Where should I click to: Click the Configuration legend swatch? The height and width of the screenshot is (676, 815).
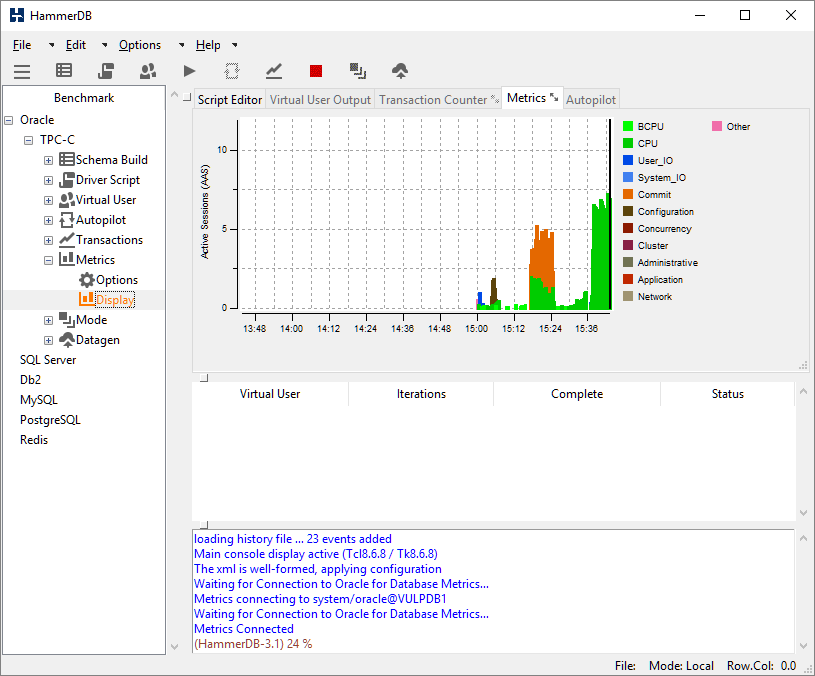pyautogui.click(x=628, y=211)
